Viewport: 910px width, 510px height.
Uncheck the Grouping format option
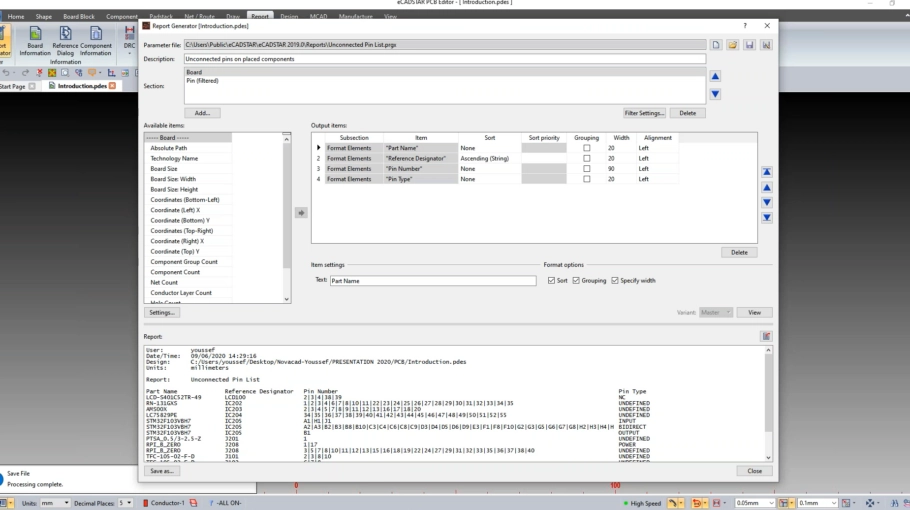click(576, 280)
